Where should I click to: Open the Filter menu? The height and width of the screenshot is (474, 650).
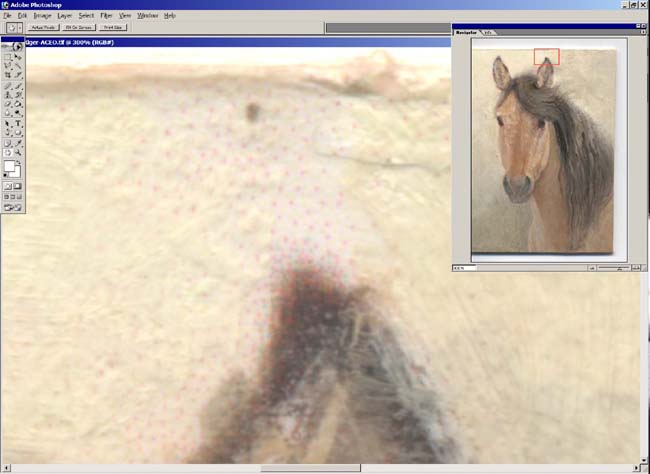click(106, 16)
